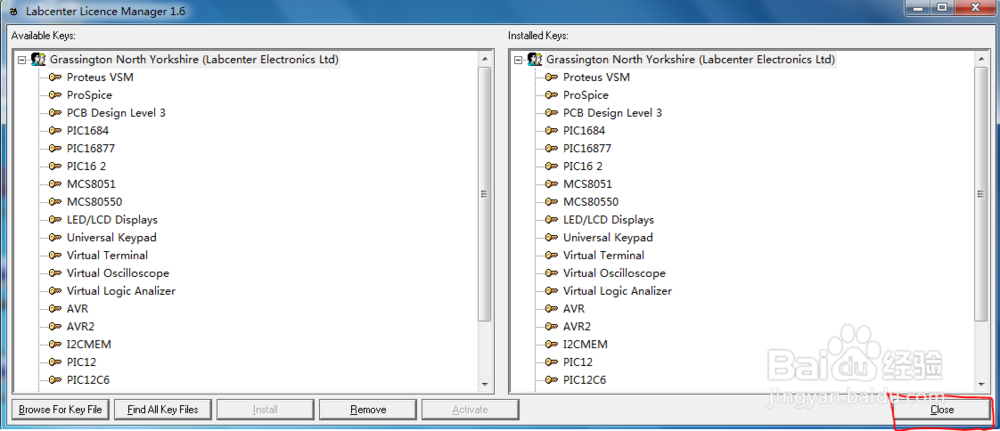Select PIC1684 text in Installed Keys
Image resolution: width=1000 pixels, height=431 pixels.
(584, 131)
